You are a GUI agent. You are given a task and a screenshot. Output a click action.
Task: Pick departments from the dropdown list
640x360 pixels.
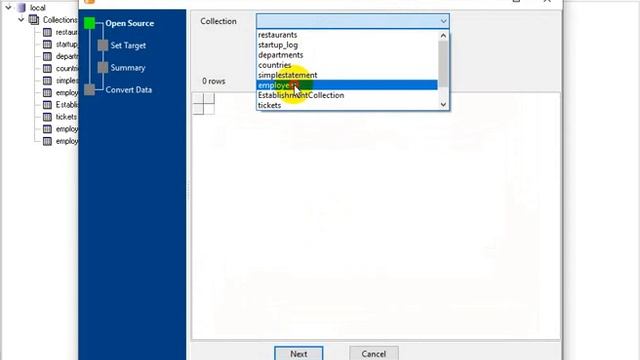click(347, 55)
